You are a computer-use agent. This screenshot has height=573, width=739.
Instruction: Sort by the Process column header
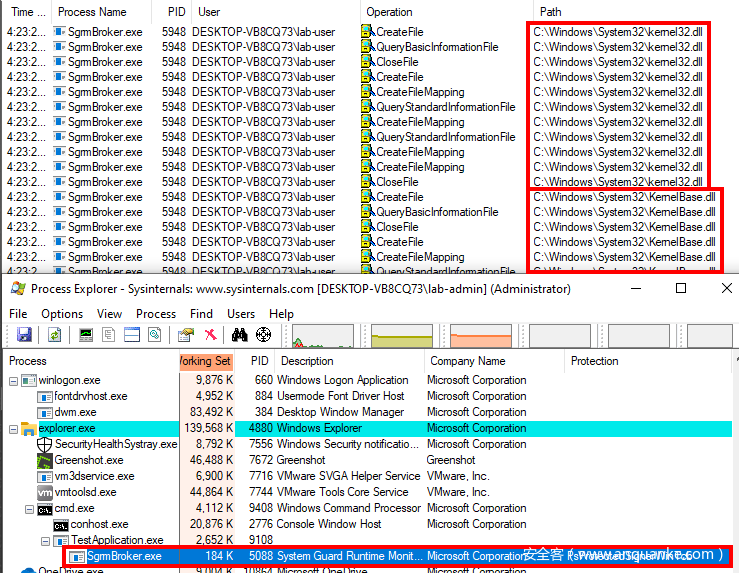point(91,361)
